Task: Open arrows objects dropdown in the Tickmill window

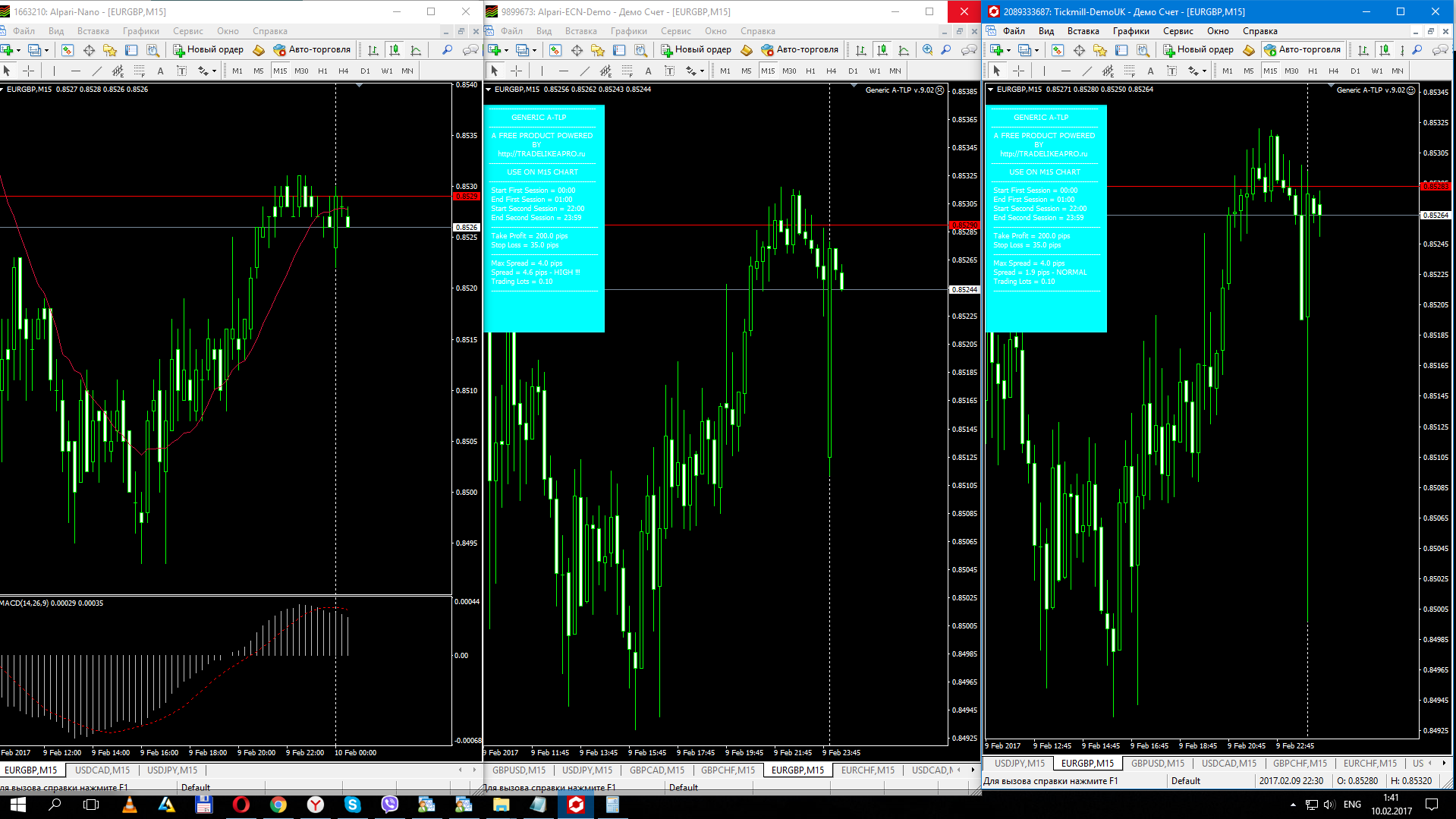Action: (1204, 71)
